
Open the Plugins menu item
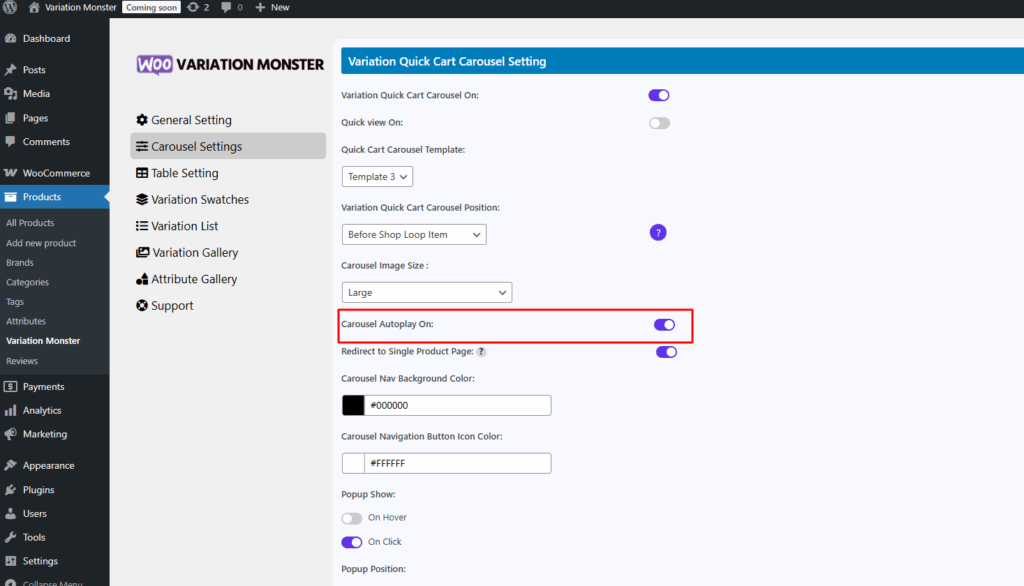click(x=55, y=490)
